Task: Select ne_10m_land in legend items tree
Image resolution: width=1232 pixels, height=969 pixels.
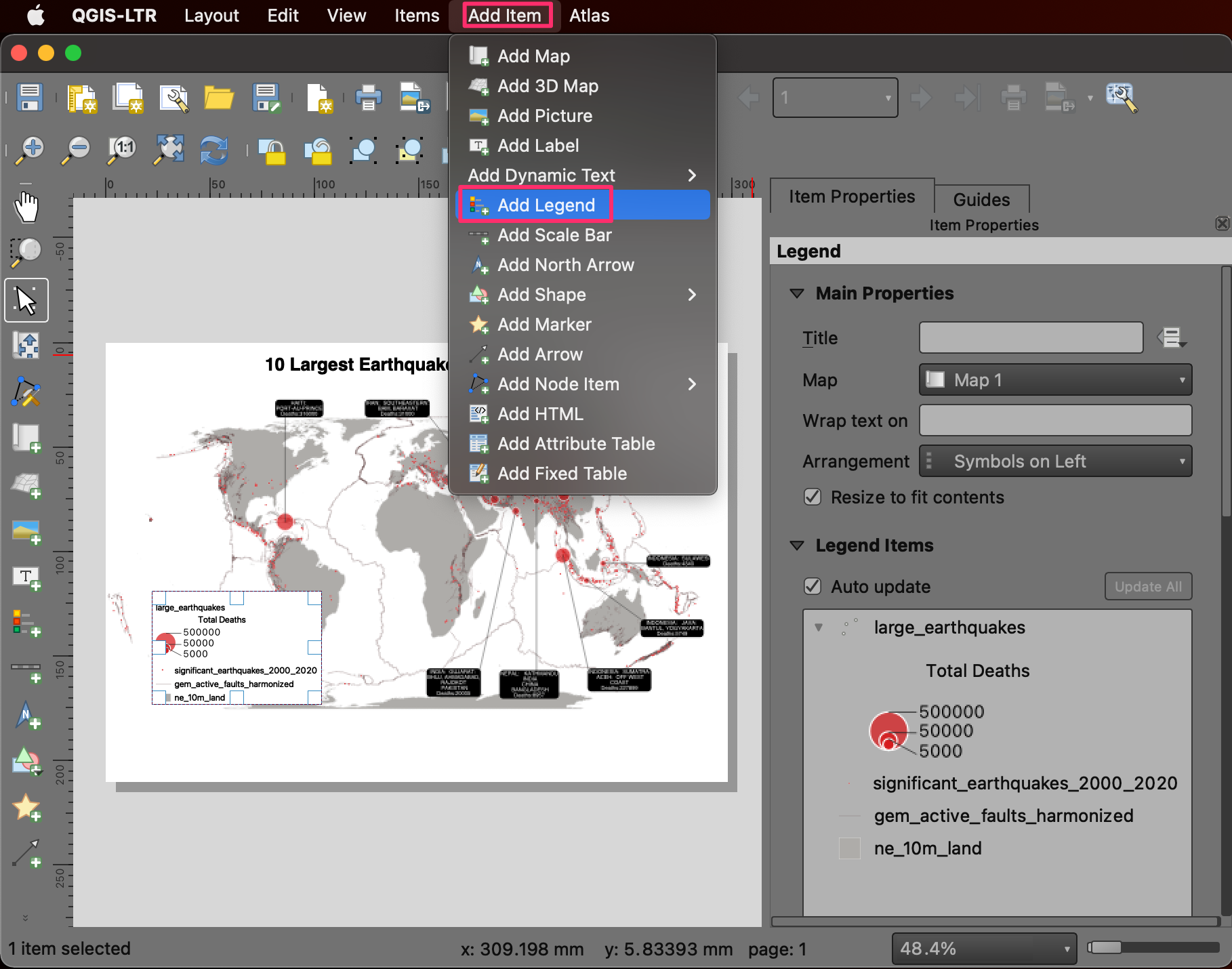Action: (928, 848)
